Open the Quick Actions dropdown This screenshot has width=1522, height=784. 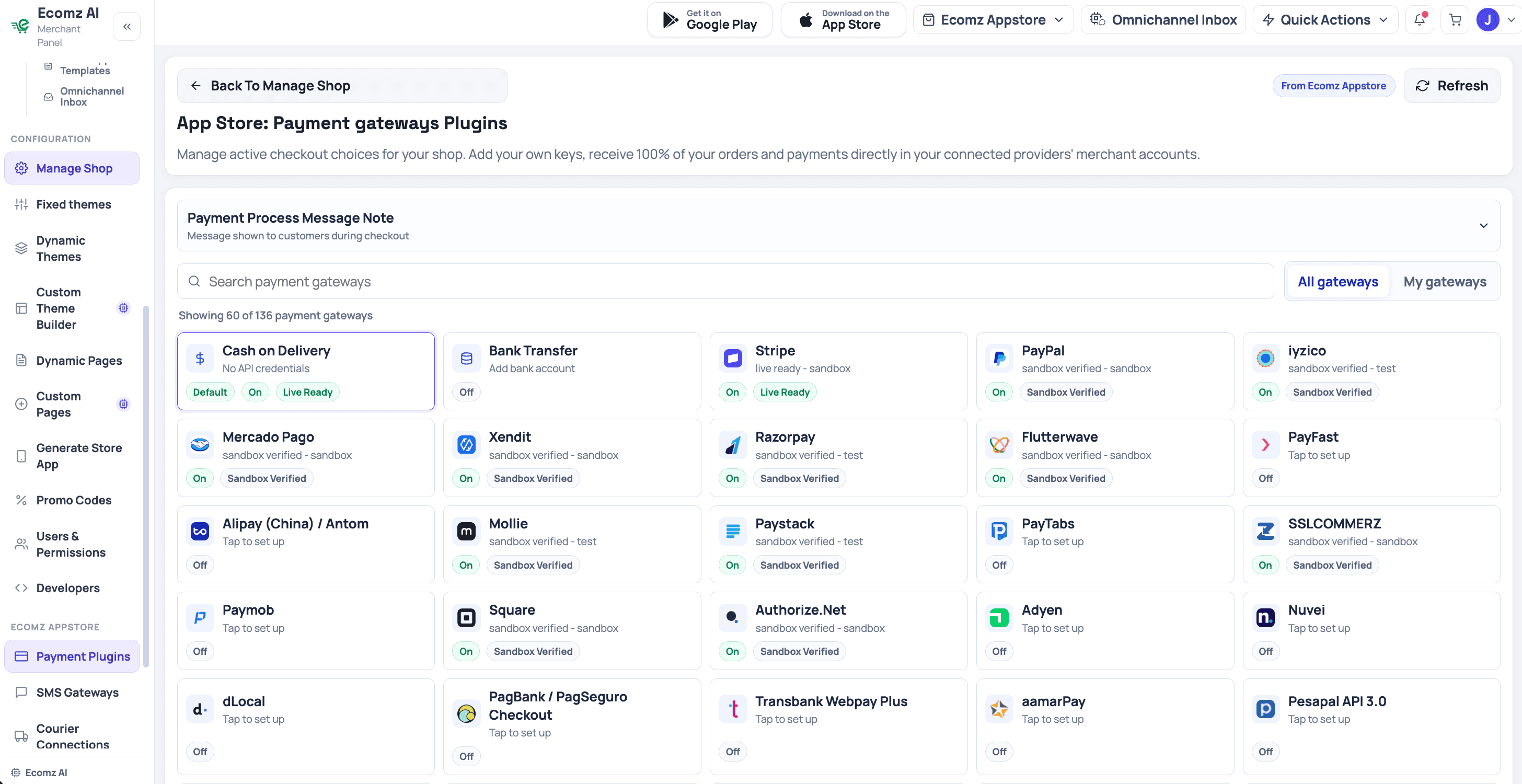tap(1325, 20)
